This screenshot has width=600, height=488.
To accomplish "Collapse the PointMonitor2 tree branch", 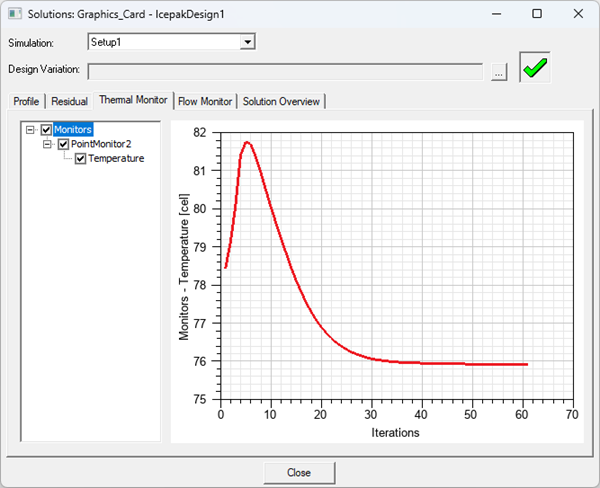I will tap(48, 144).
